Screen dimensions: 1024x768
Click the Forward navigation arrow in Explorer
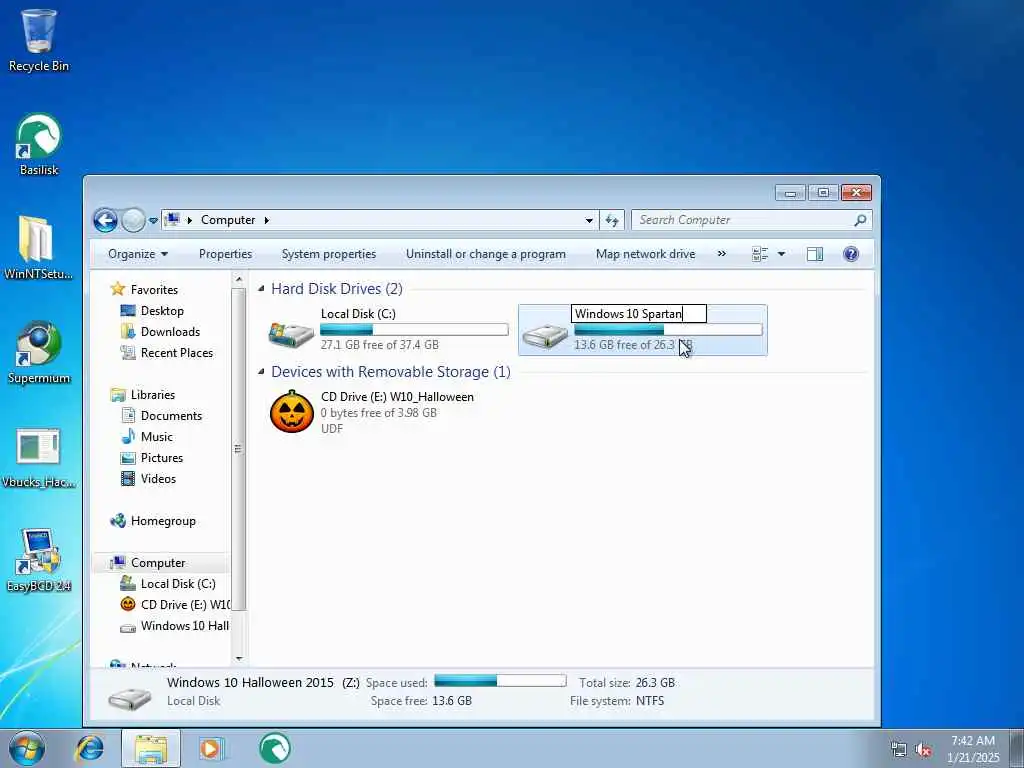(x=133, y=221)
